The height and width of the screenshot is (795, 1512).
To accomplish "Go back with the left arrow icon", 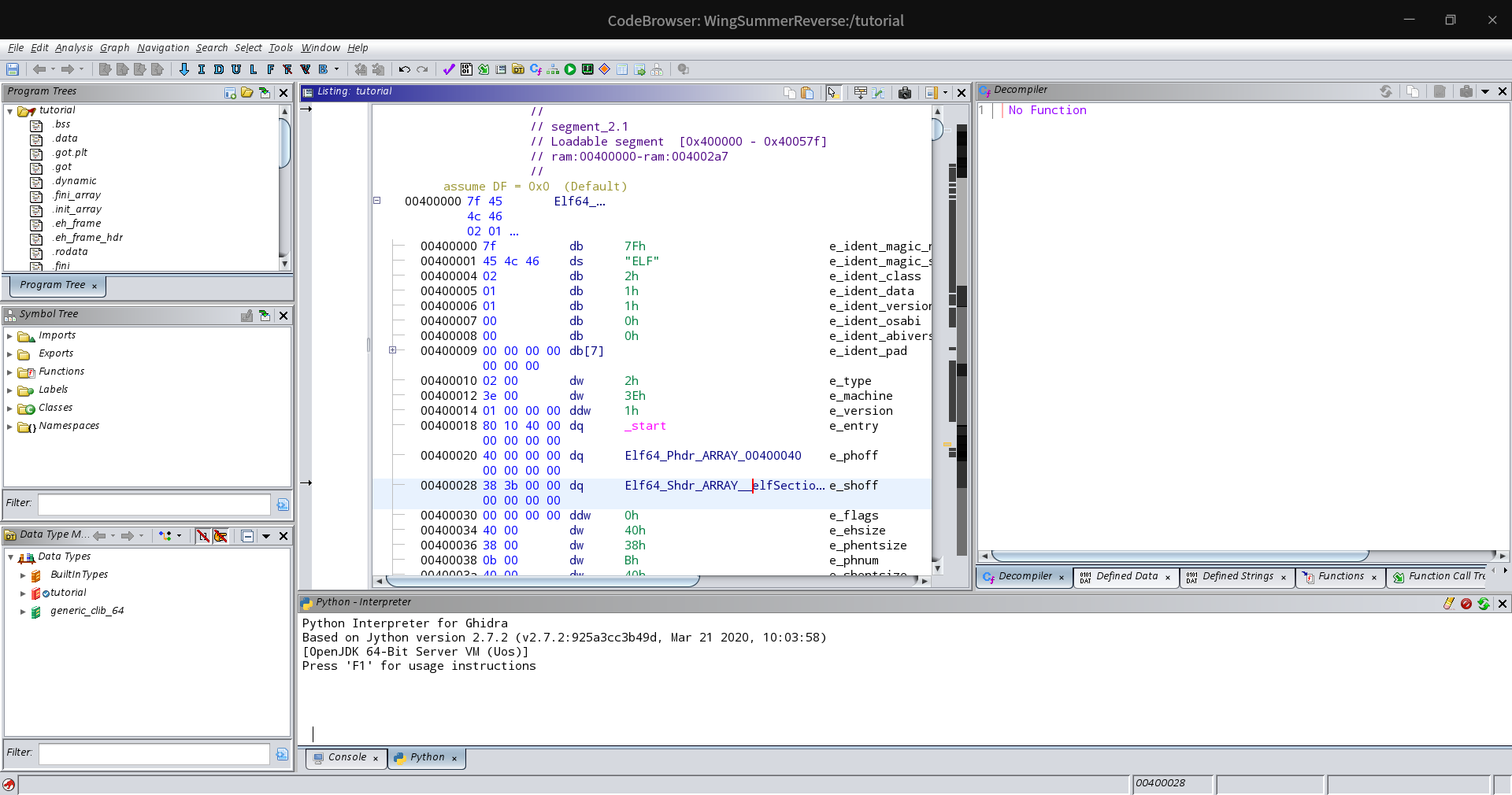I will point(39,69).
